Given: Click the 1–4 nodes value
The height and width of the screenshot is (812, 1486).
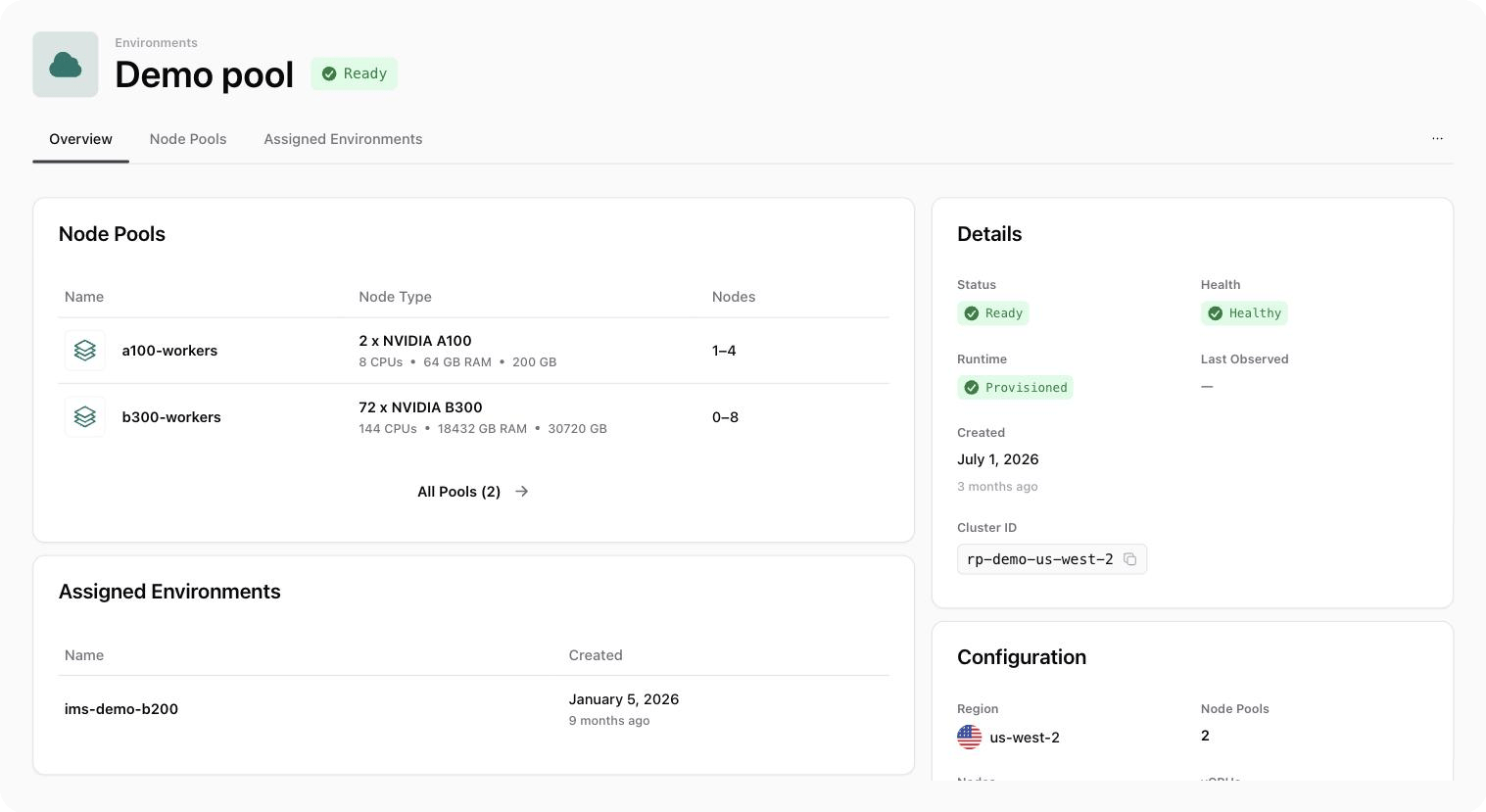Looking at the screenshot, I should click(724, 351).
